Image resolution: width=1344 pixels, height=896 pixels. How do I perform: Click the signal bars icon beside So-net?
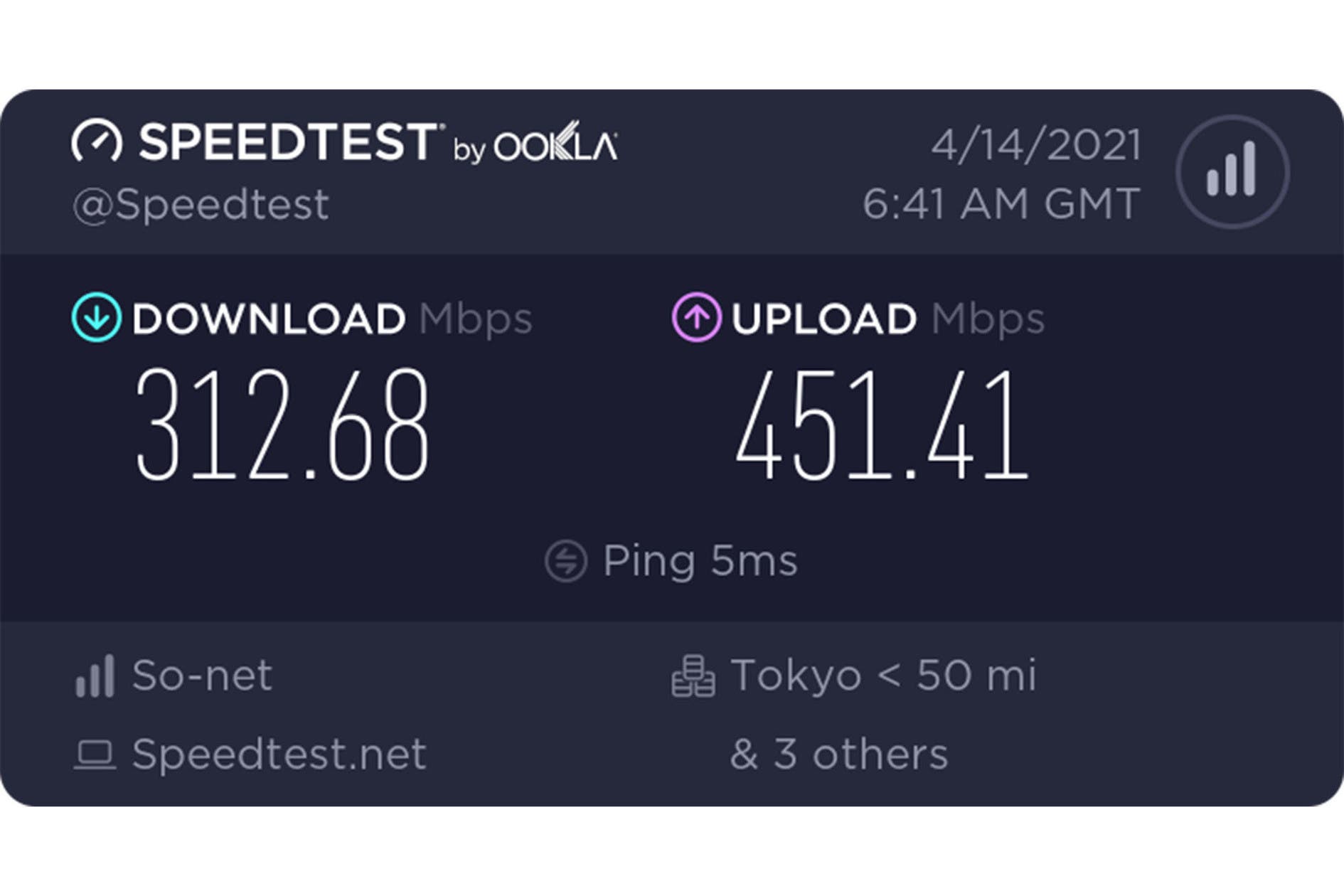tap(95, 676)
